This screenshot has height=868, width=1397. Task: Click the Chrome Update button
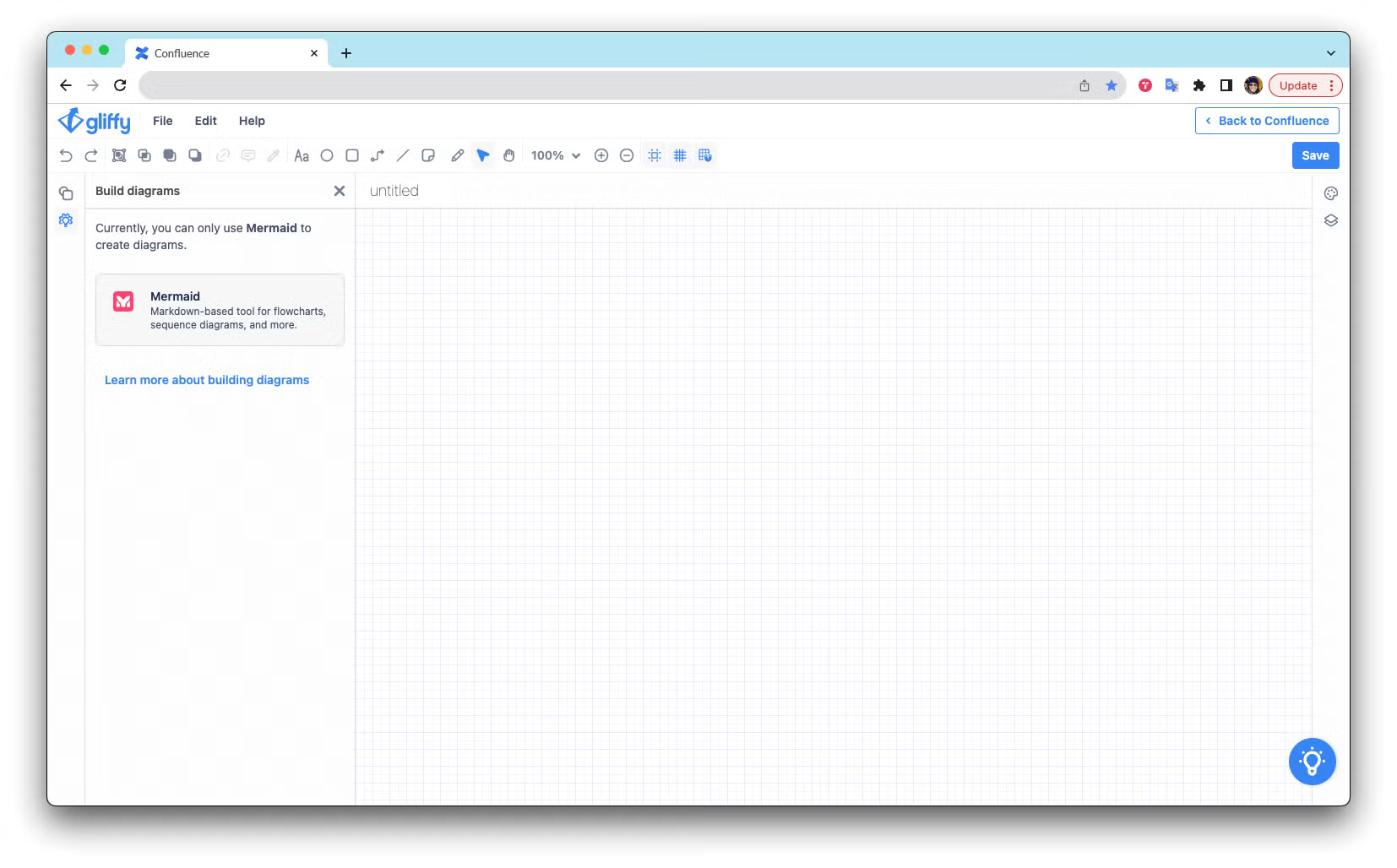point(1305,85)
